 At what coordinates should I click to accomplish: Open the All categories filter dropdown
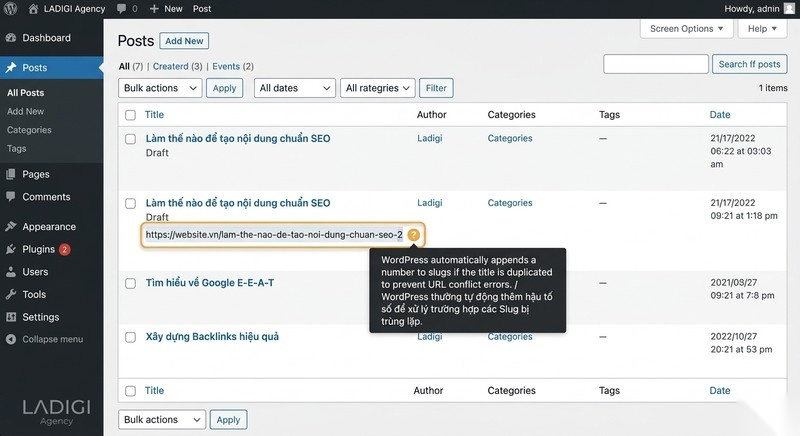378,88
